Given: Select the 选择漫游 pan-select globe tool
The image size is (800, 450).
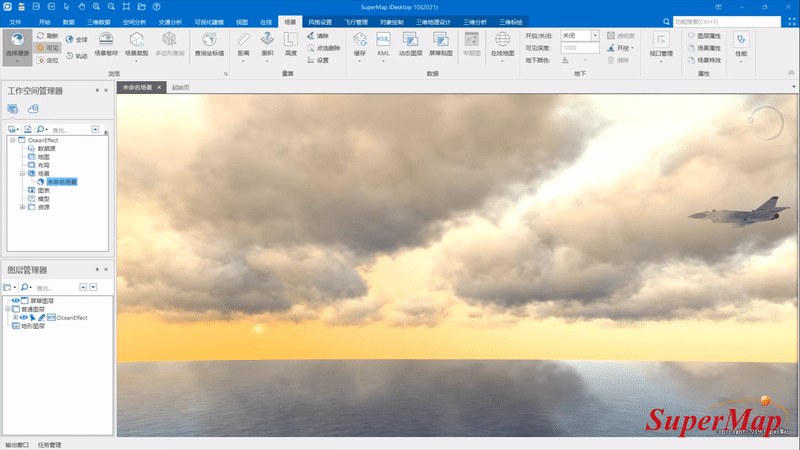Looking at the screenshot, I should [x=17, y=47].
